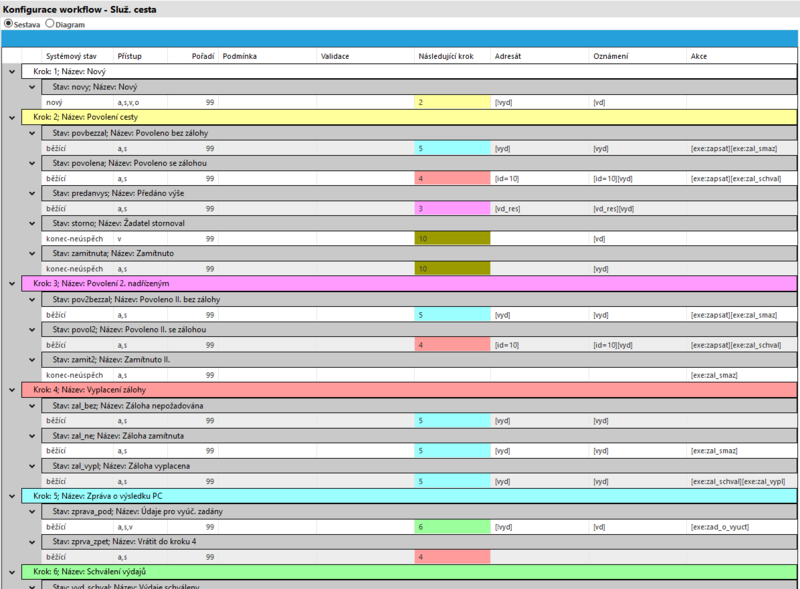
Task: Click [exe:zad_o_vyuct] action cell
Action: point(720,527)
